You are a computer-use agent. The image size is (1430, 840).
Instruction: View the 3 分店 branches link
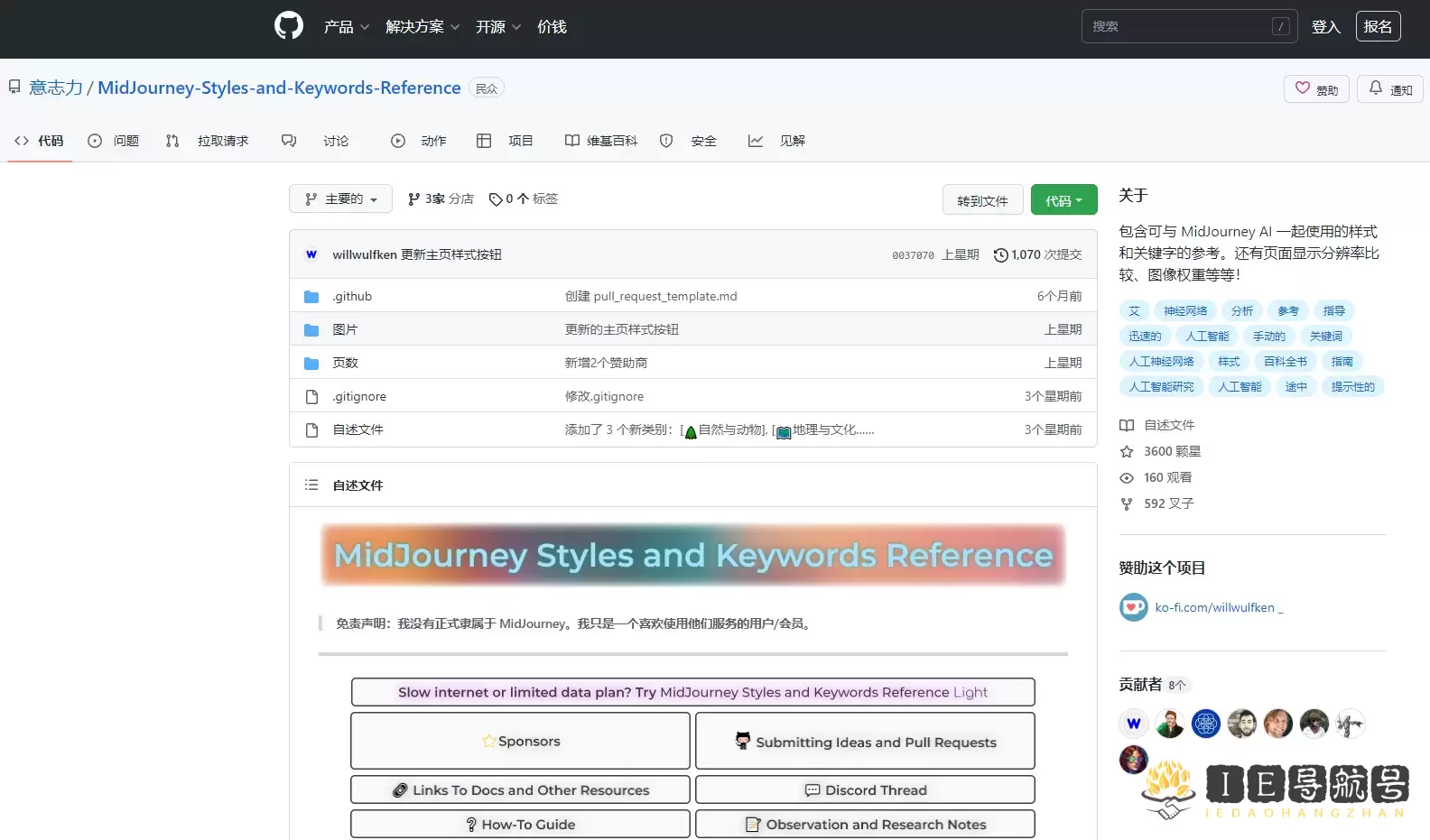click(x=441, y=198)
